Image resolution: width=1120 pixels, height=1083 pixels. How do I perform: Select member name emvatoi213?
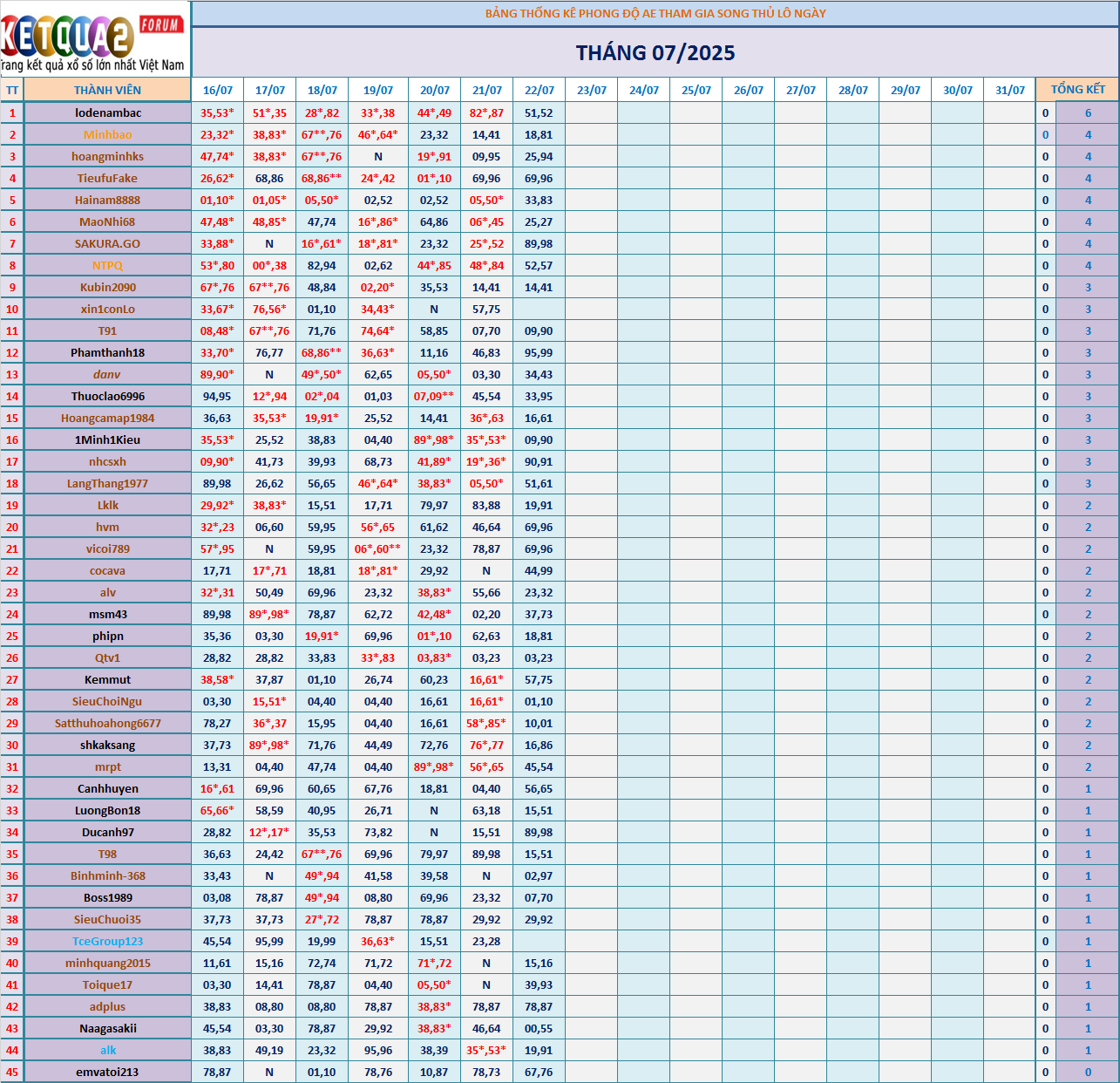[108, 1072]
